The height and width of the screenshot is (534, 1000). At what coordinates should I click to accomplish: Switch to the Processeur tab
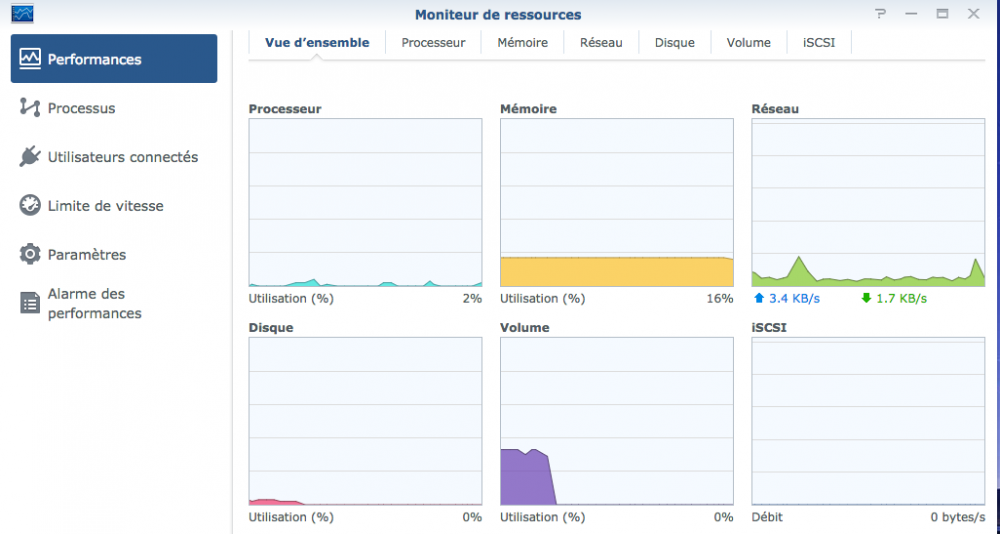point(433,43)
